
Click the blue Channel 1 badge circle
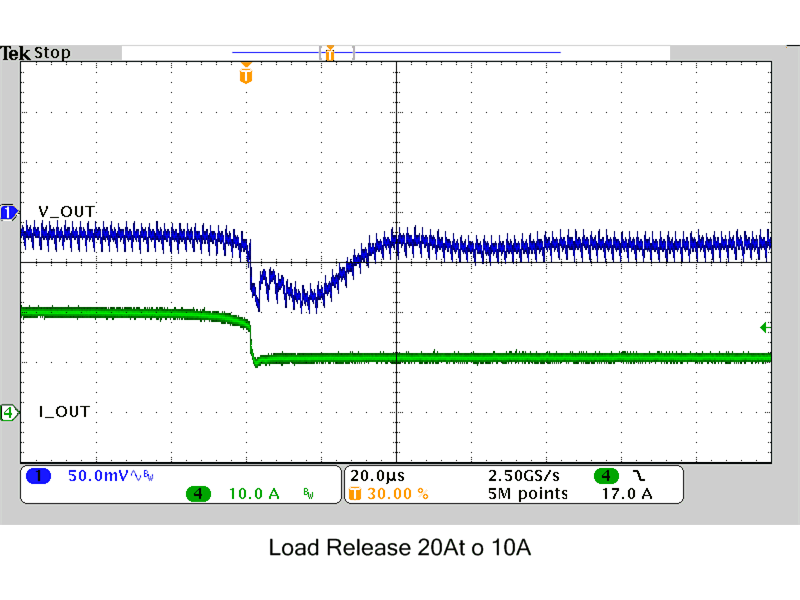point(39,476)
